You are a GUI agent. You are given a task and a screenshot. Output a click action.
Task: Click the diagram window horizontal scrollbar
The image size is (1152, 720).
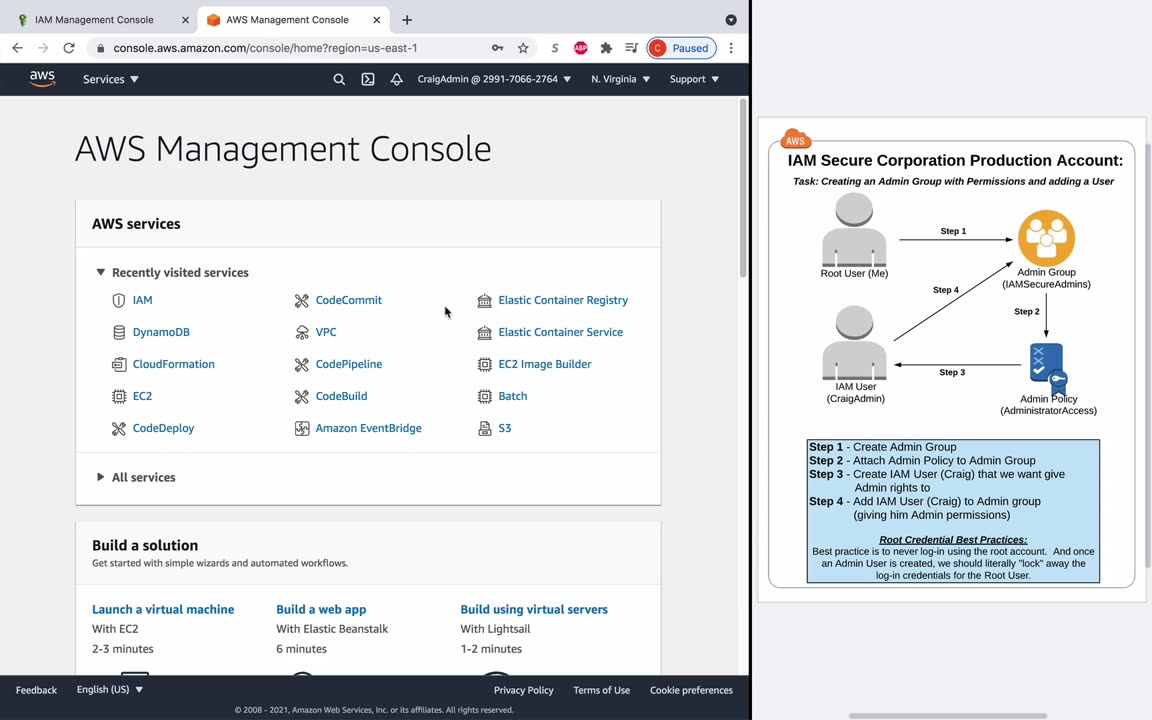[948, 716]
